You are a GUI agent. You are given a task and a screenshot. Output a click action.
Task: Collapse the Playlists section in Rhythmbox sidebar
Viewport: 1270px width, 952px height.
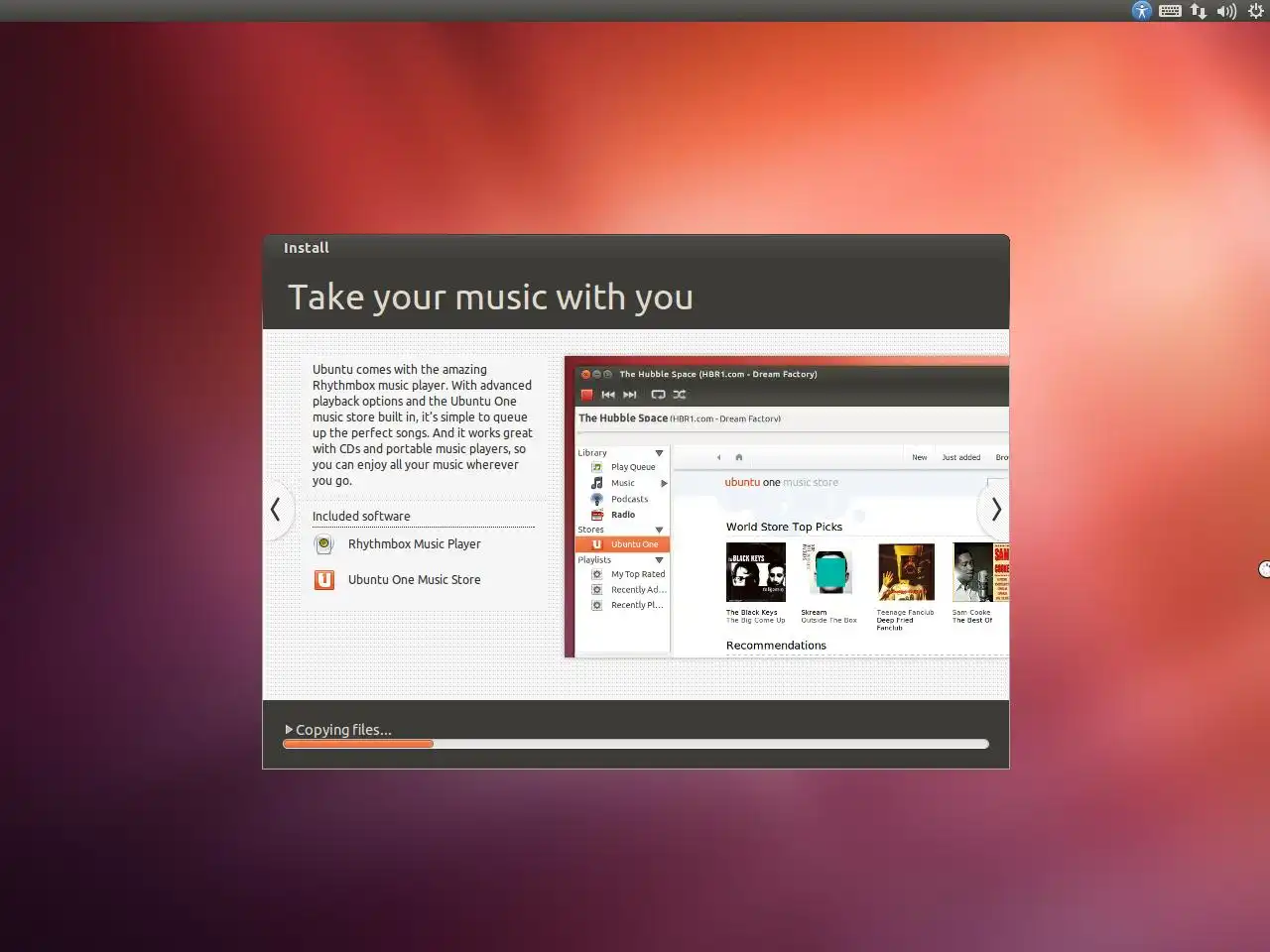pos(660,560)
